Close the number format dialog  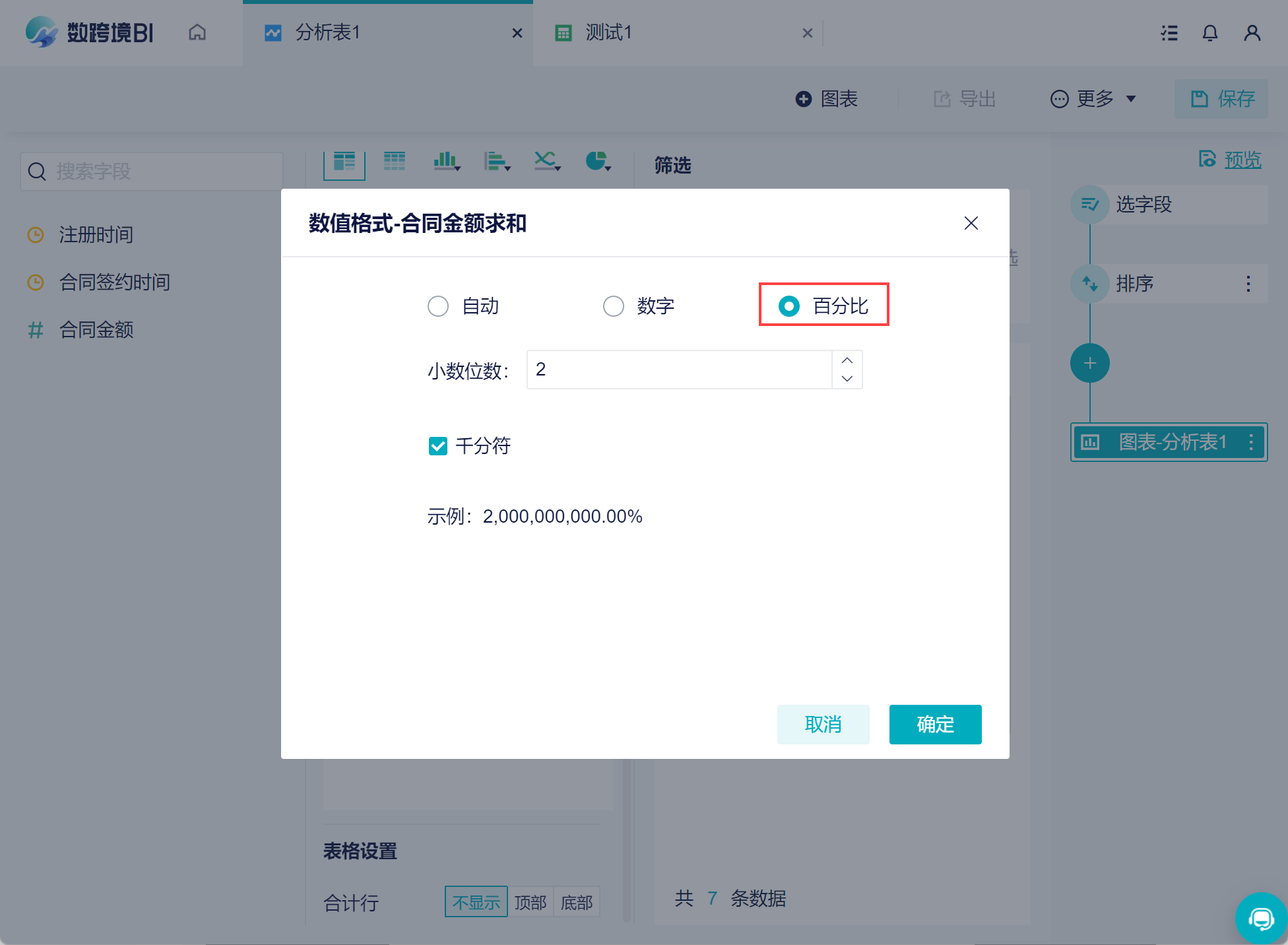[x=971, y=223]
